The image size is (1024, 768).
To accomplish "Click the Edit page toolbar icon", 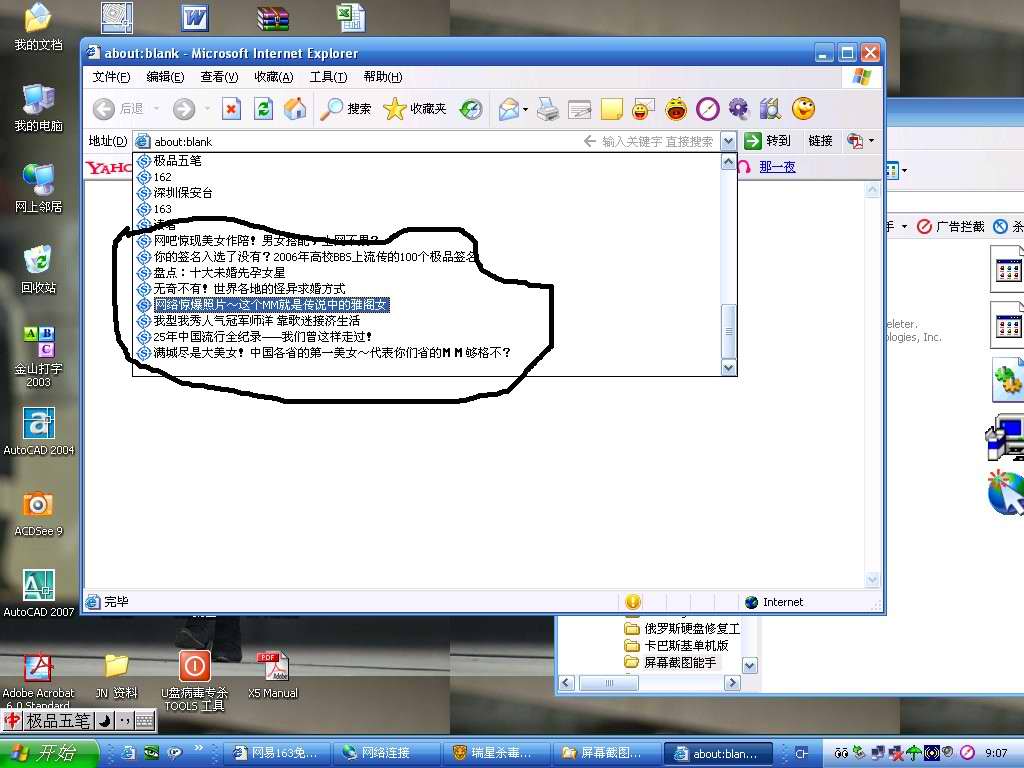I will [x=579, y=109].
